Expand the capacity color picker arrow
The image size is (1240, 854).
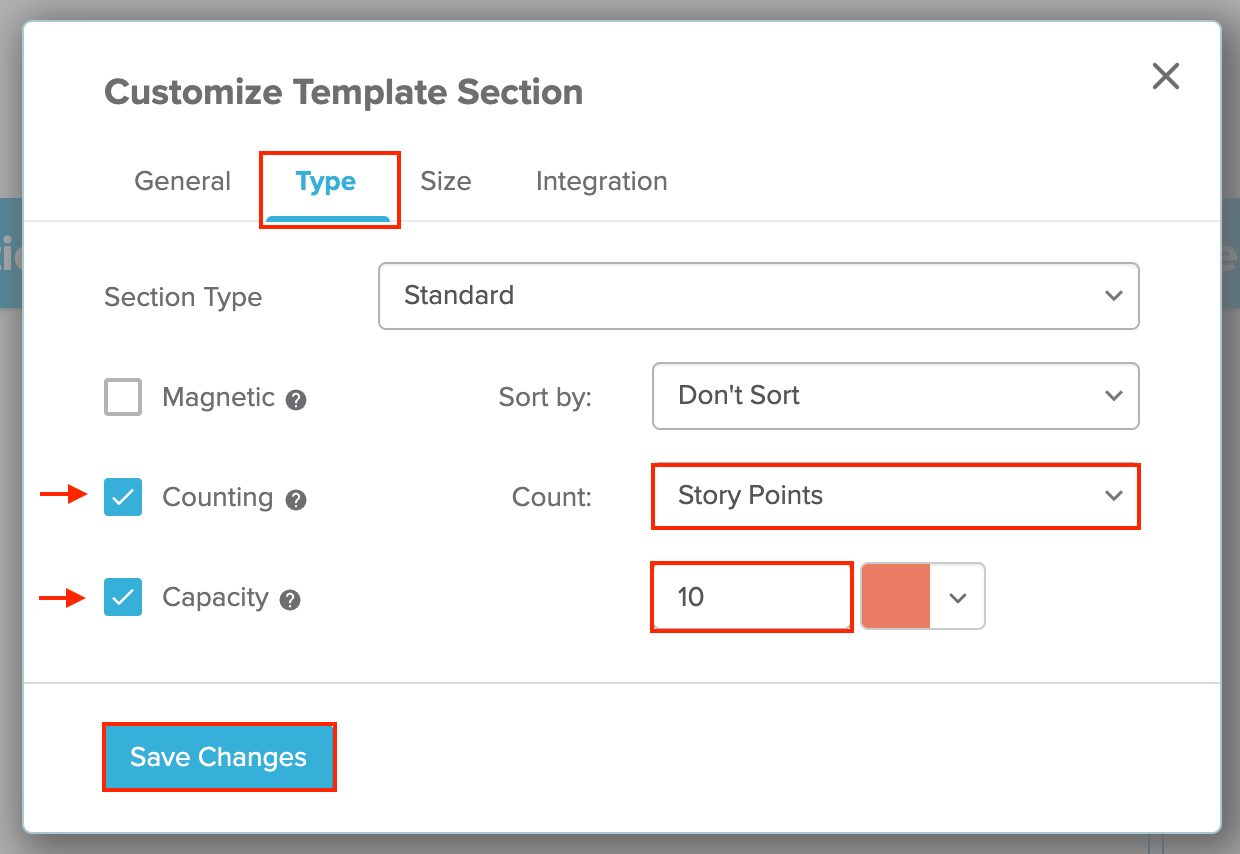(958, 597)
